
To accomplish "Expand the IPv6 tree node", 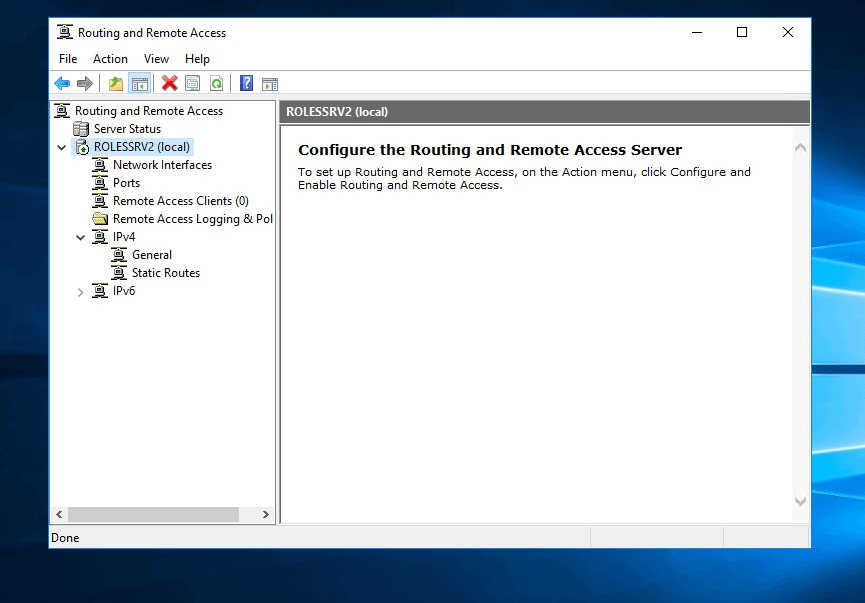I will click(x=80, y=290).
